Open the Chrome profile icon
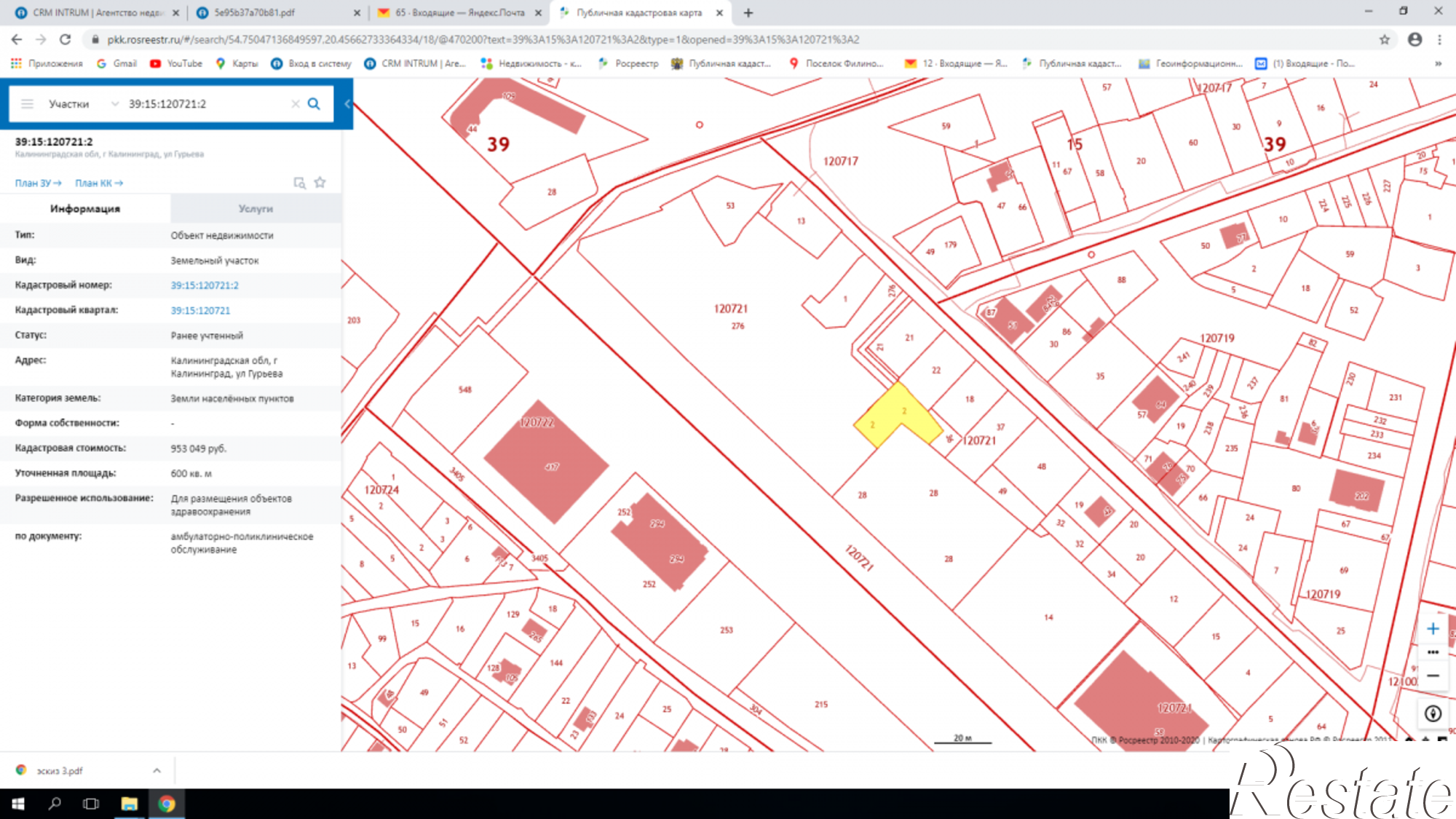1456x819 pixels. (1415, 39)
